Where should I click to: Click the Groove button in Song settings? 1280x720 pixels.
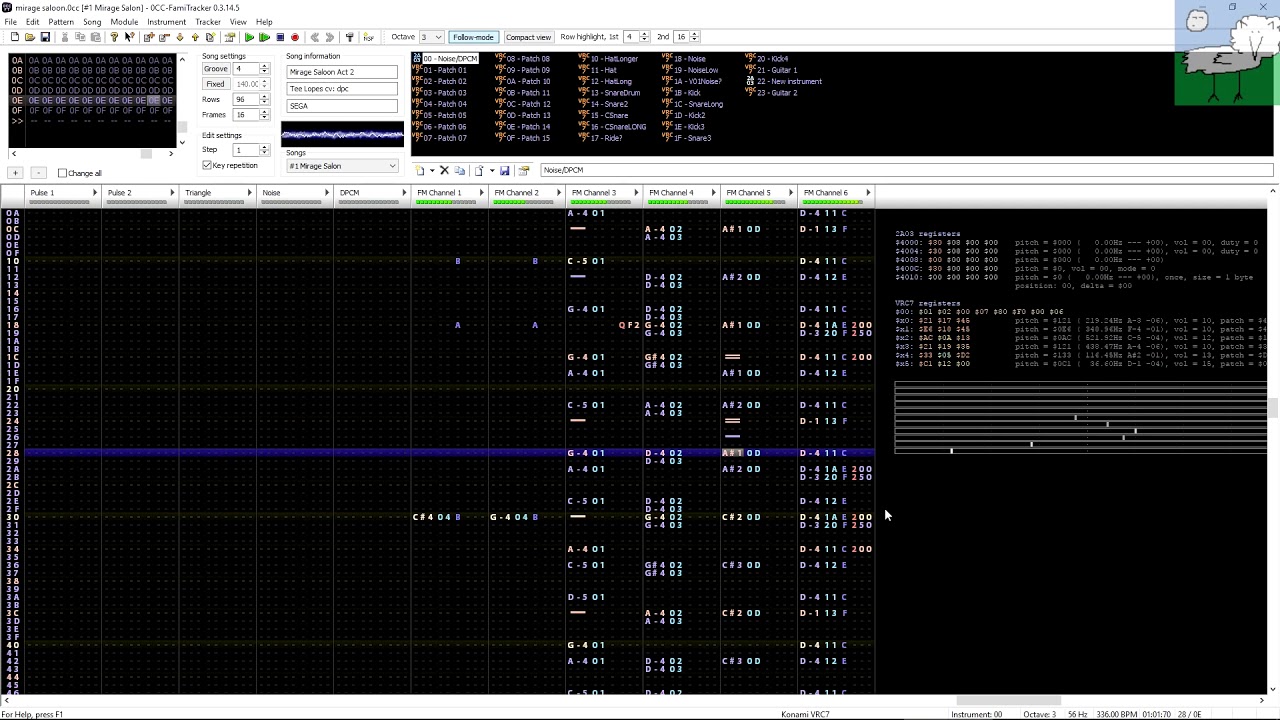pyautogui.click(x=215, y=69)
